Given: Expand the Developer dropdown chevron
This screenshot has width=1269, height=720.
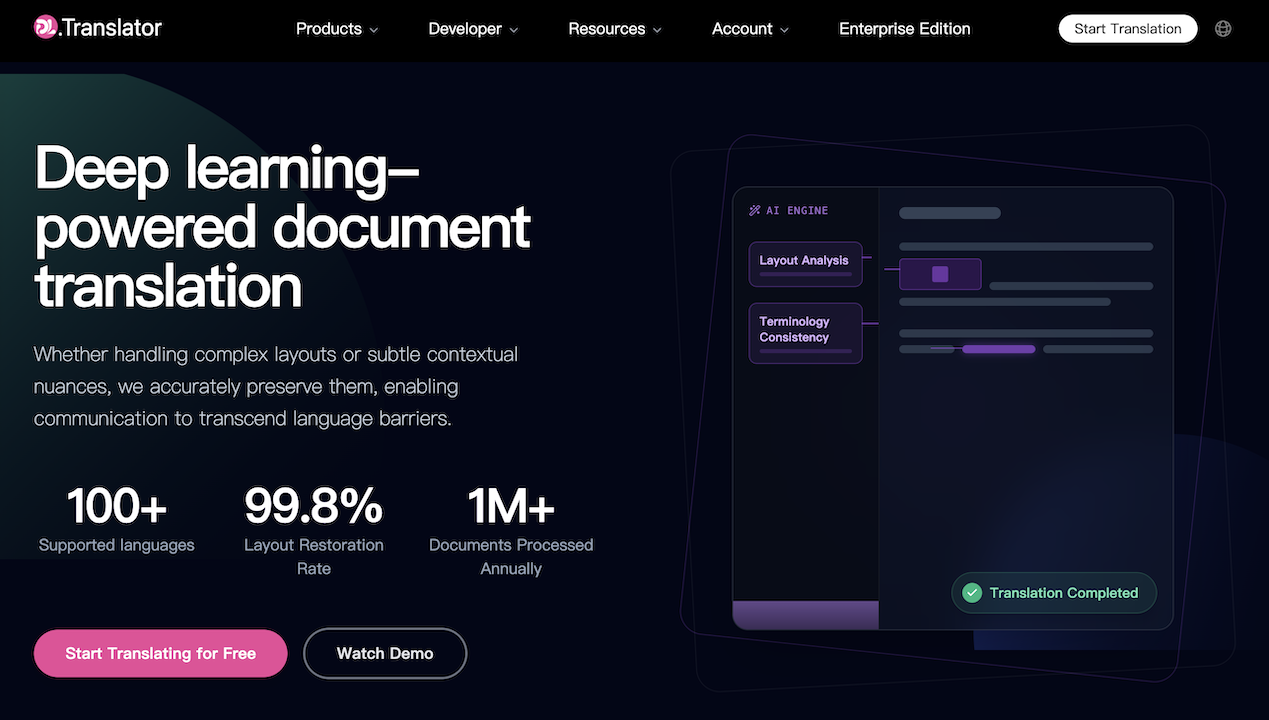Looking at the screenshot, I should 514,30.
